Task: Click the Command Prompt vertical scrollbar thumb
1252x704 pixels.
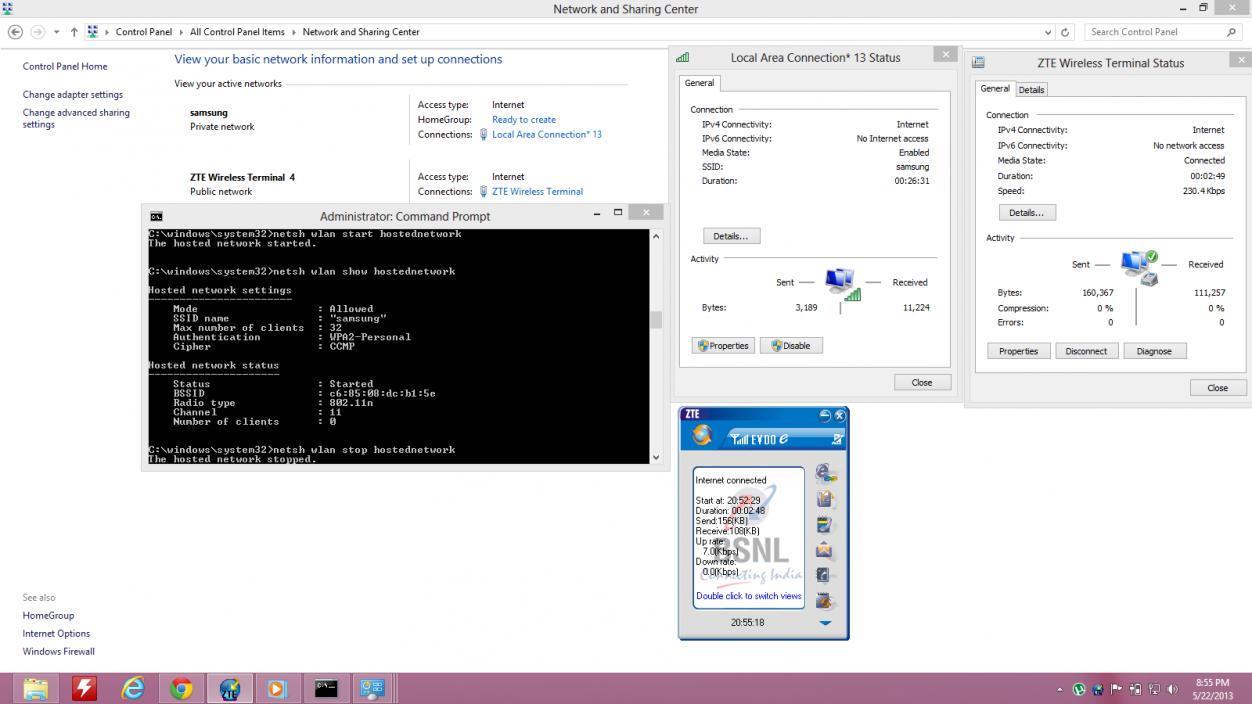Action: click(656, 320)
